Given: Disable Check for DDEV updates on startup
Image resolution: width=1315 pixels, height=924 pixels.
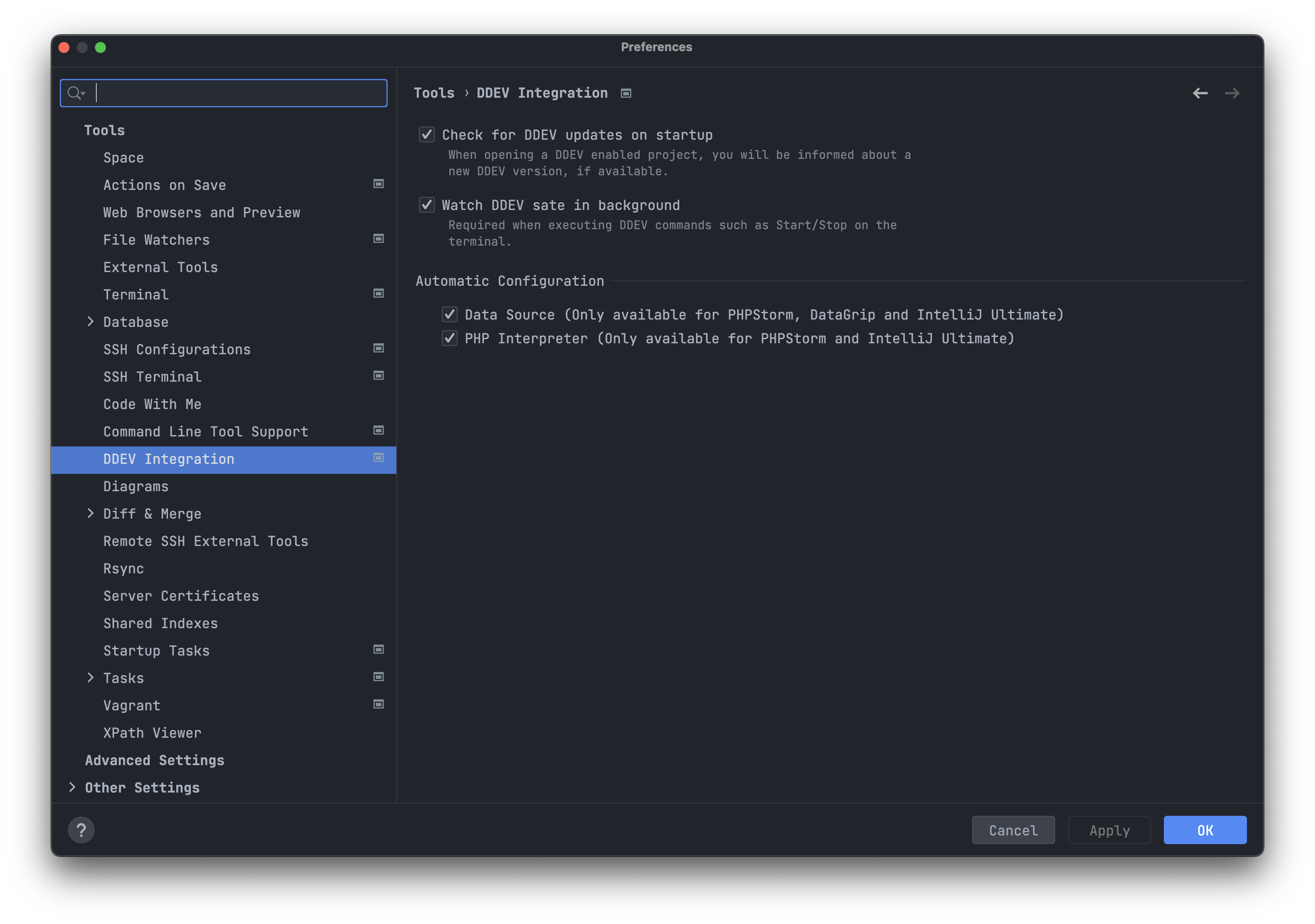Looking at the screenshot, I should [x=426, y=135].
